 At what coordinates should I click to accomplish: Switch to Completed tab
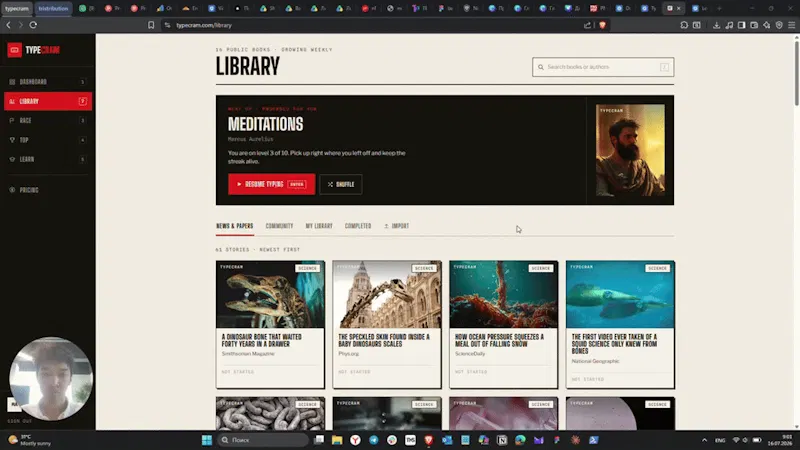pyautogui.click(x=358, y=226)
